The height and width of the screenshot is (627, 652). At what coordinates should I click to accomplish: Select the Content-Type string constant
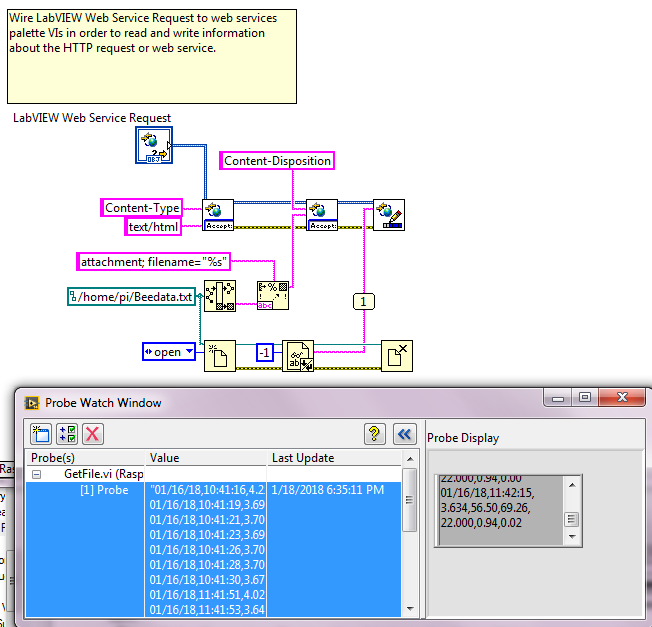point(141,207)
